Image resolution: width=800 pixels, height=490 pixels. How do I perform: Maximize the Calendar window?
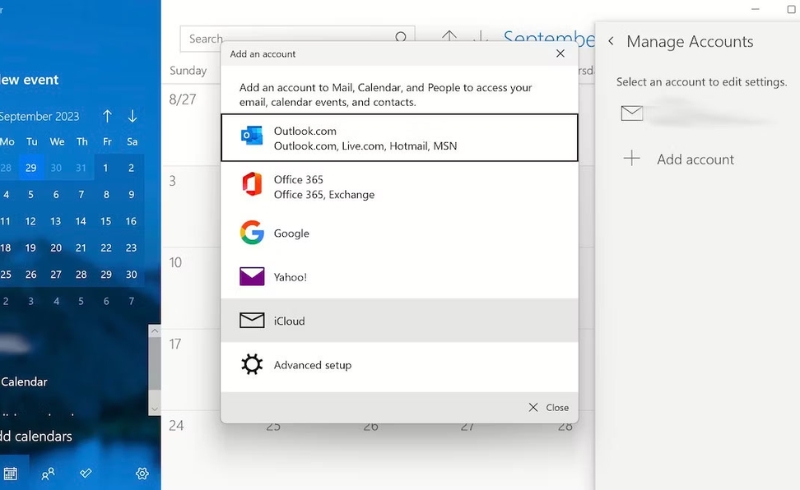[x=791, y=9]
